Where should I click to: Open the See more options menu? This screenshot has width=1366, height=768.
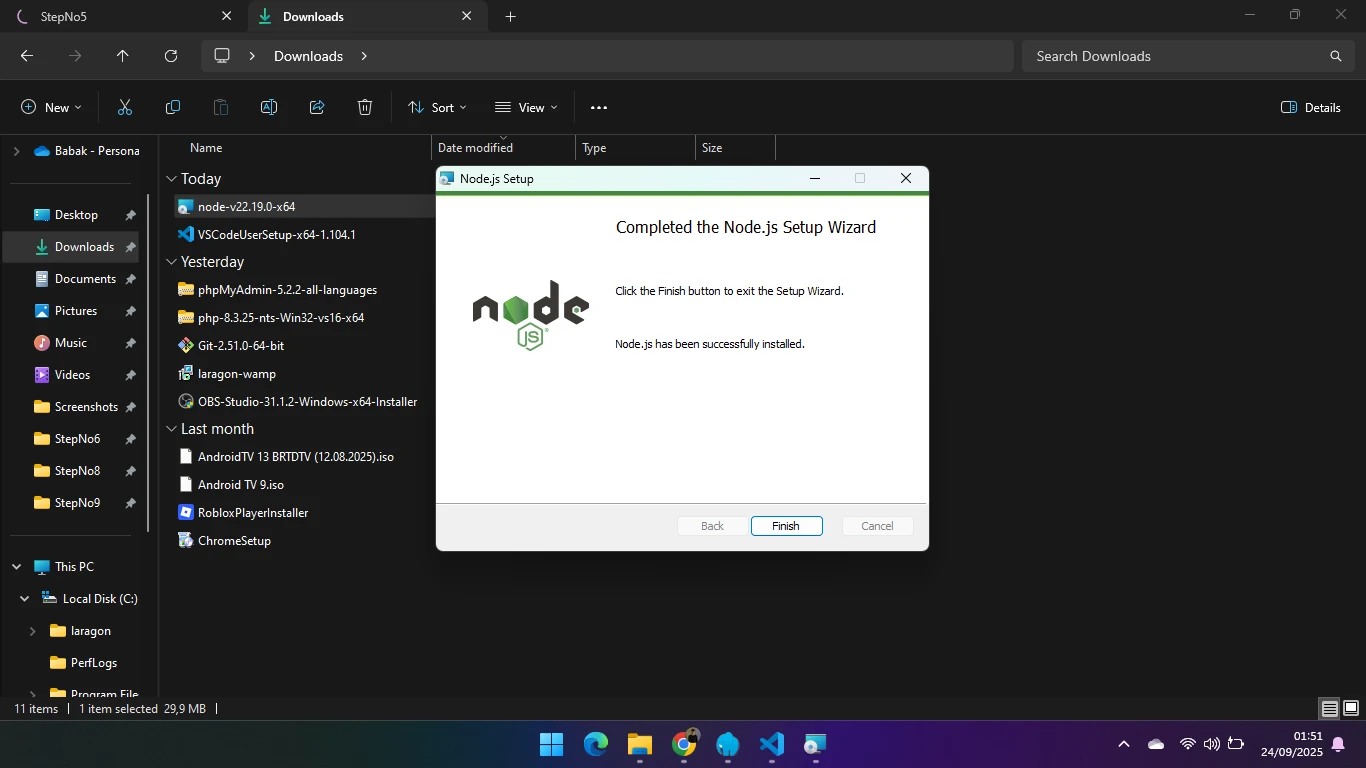[599, 107]
